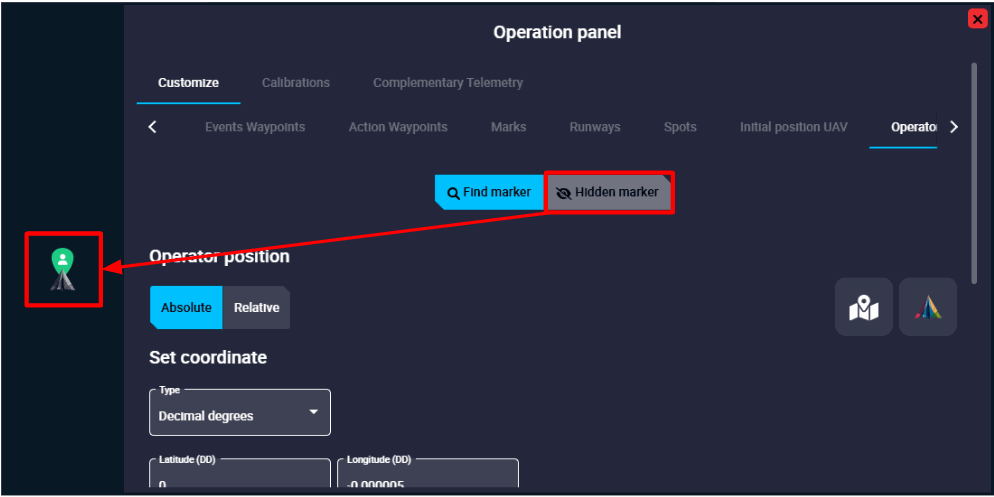Open the Initial position UAV sub-tab

pos(793,127)
